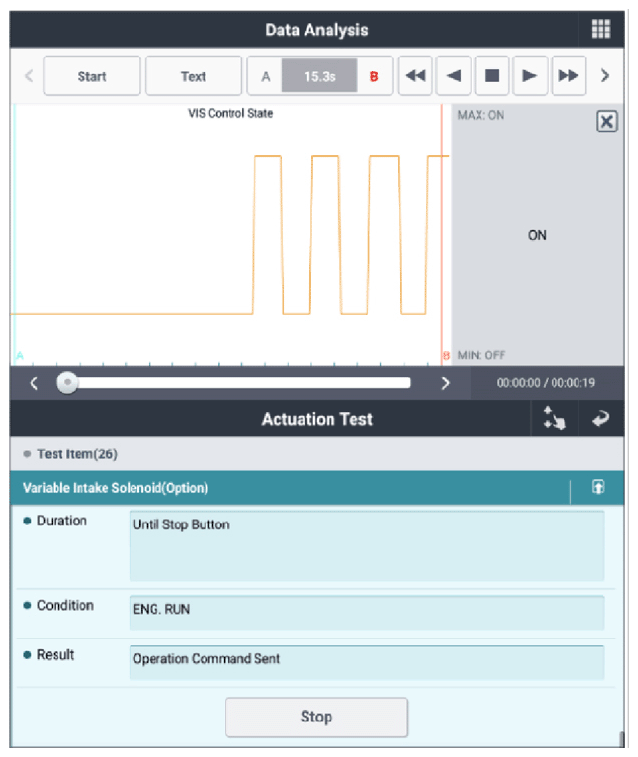
Task: Click the step backward play button
Action: click(453, 76)
